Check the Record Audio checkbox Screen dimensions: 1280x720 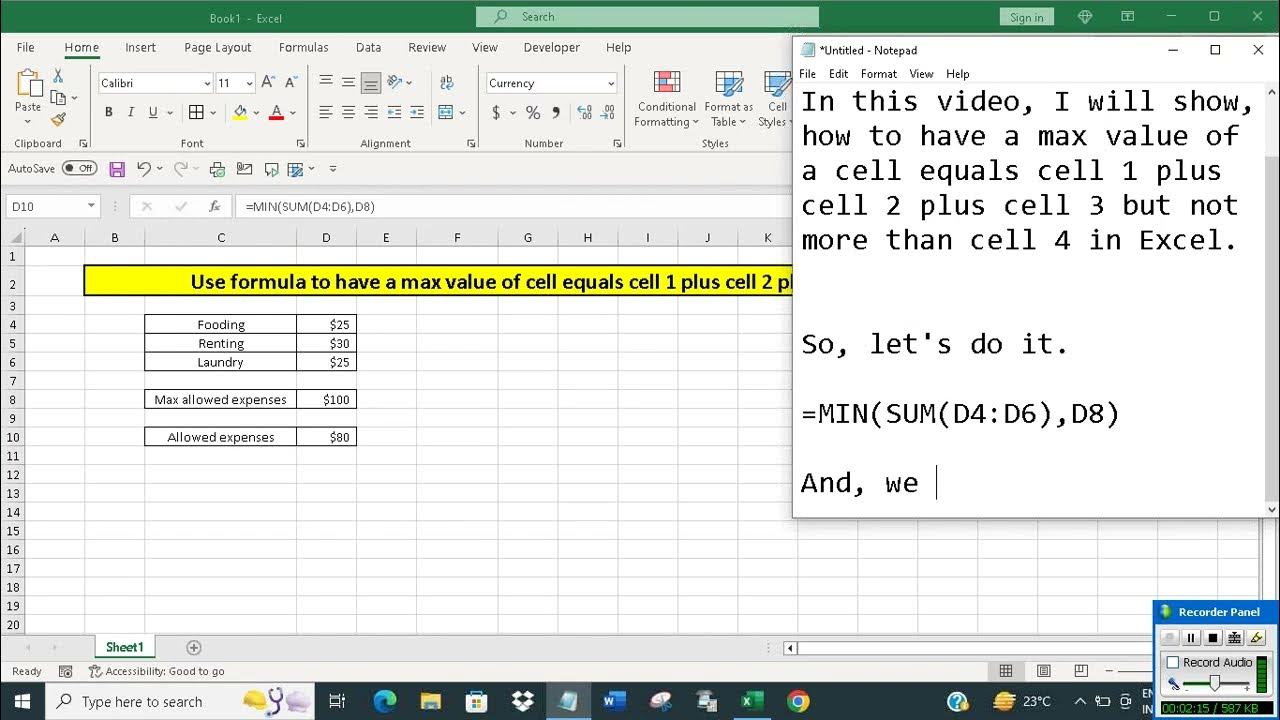pos(1173,662)
